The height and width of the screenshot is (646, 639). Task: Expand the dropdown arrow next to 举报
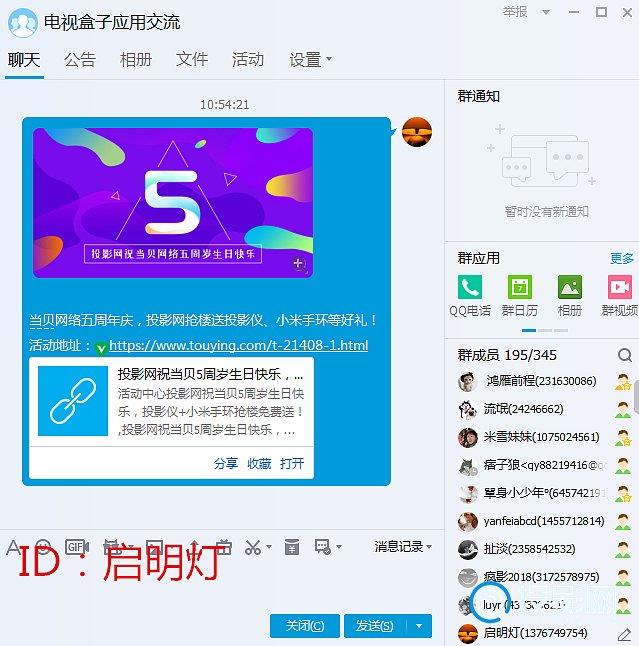pos(546,12)
